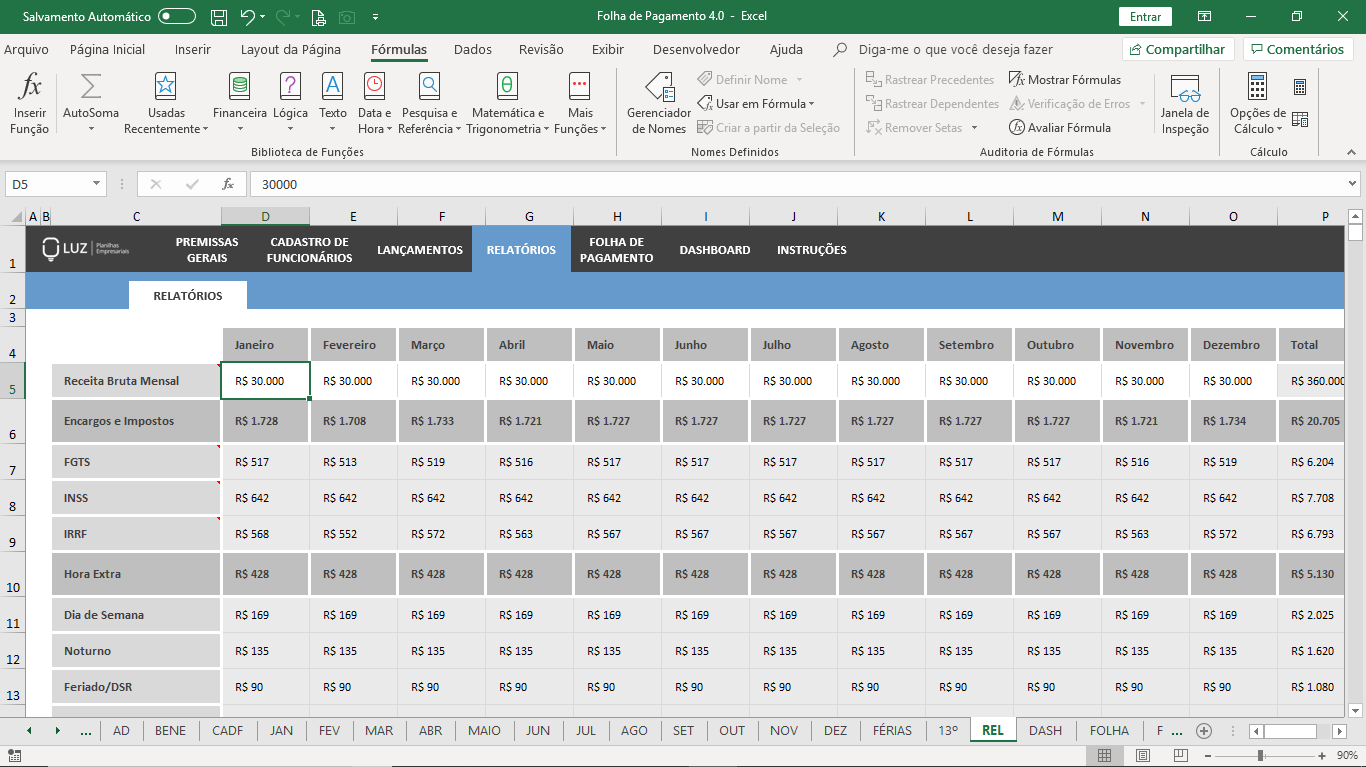Toggle Mostrar Fórmulas
The image size is (1366, 767).
click(1065, 80)
